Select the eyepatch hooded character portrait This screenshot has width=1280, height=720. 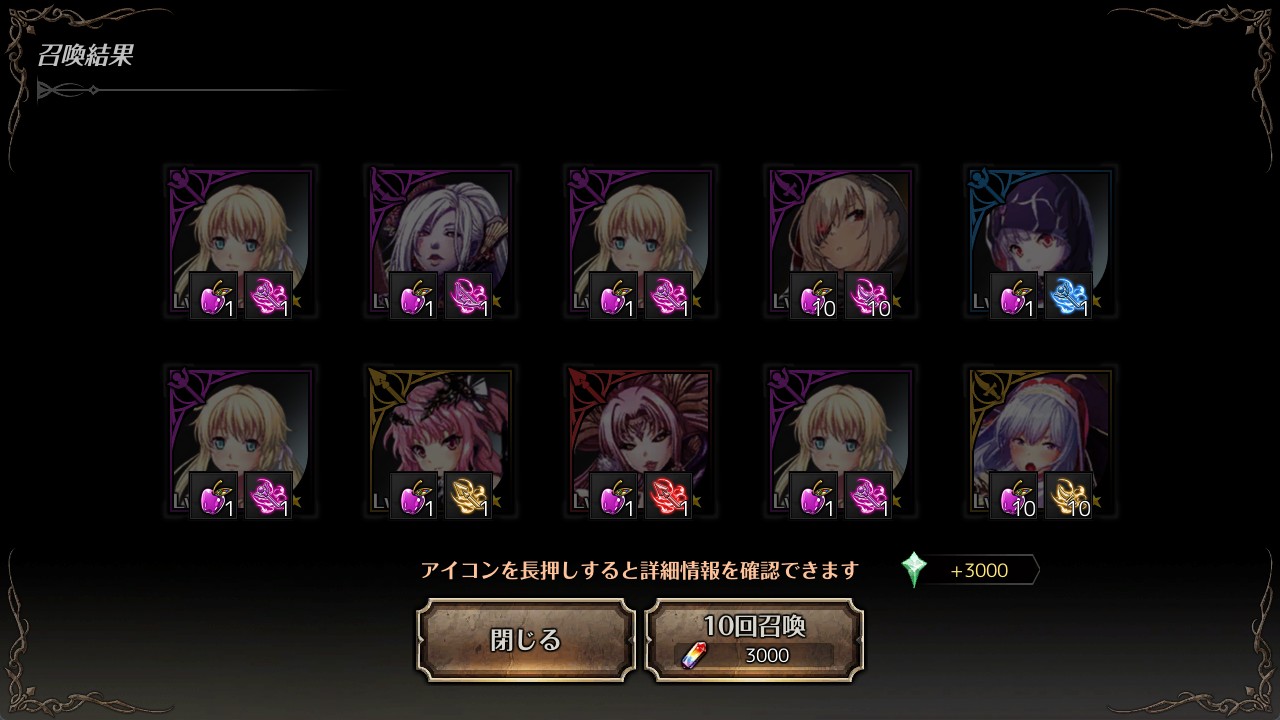point(840,242)
